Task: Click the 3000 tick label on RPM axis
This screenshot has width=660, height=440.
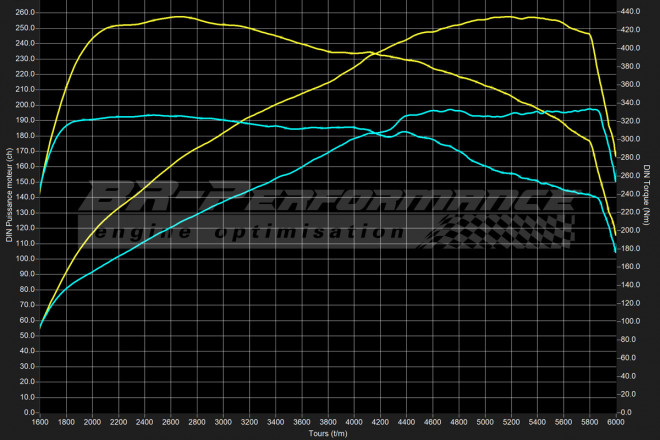Action: (223, 424)
